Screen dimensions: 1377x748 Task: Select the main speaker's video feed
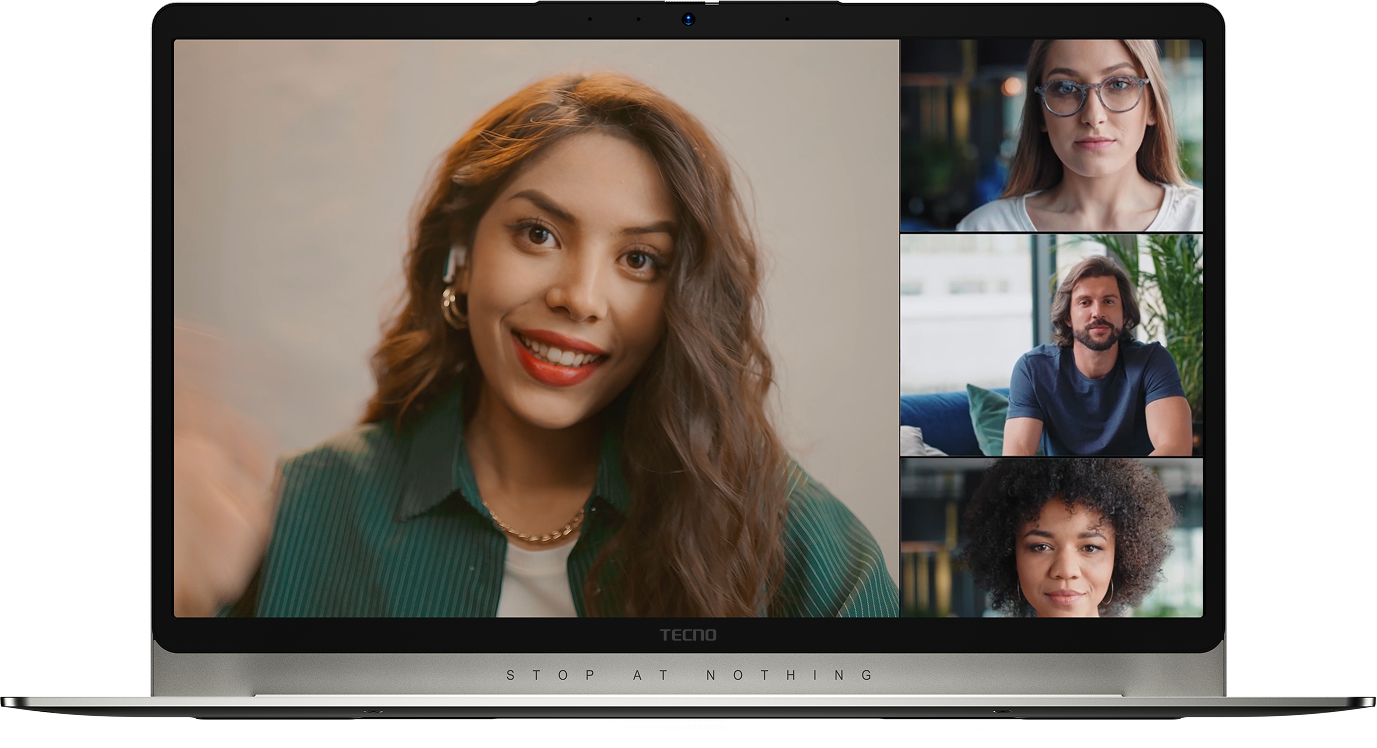[536, 328]
